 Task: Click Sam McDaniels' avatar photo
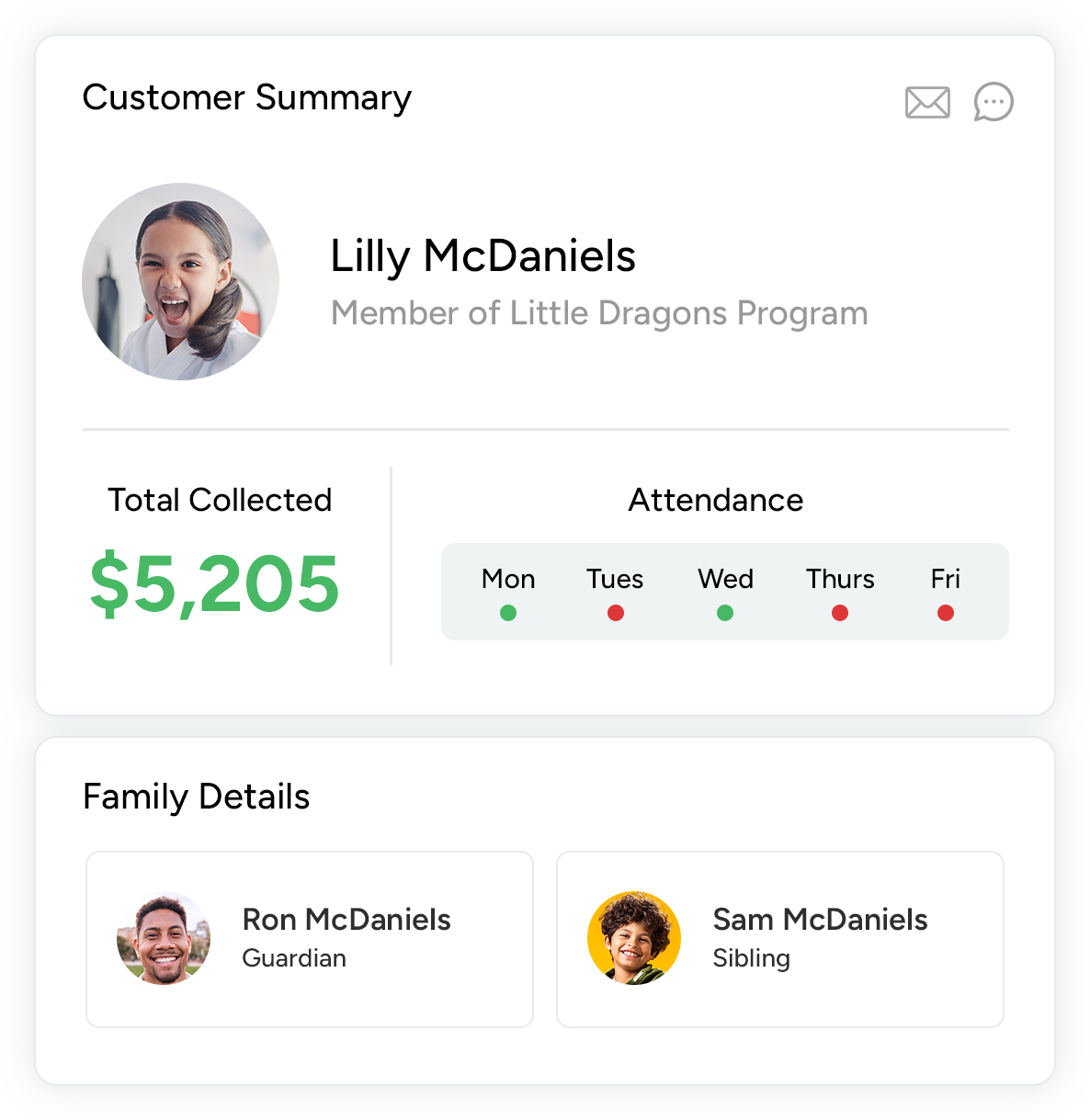coord(634,938)
